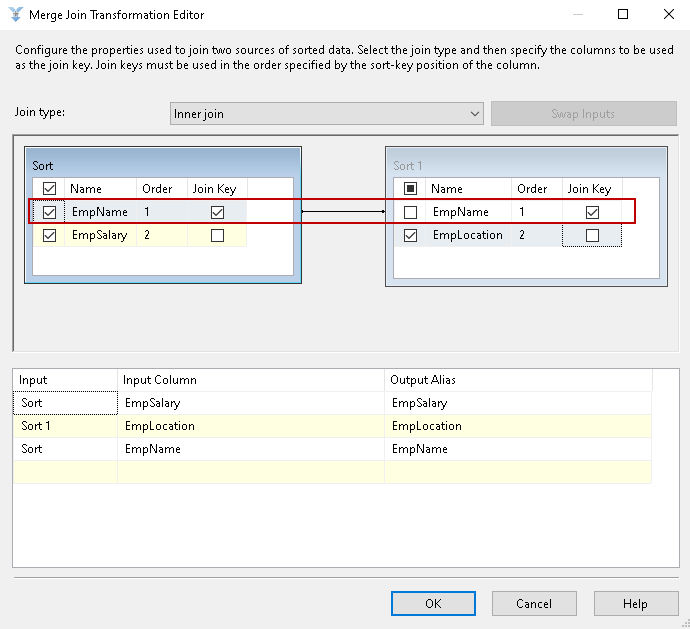Edit the EmpLocation Output Alias cell
The width and height of the screenshot is (690, 629).
(518, 426)
